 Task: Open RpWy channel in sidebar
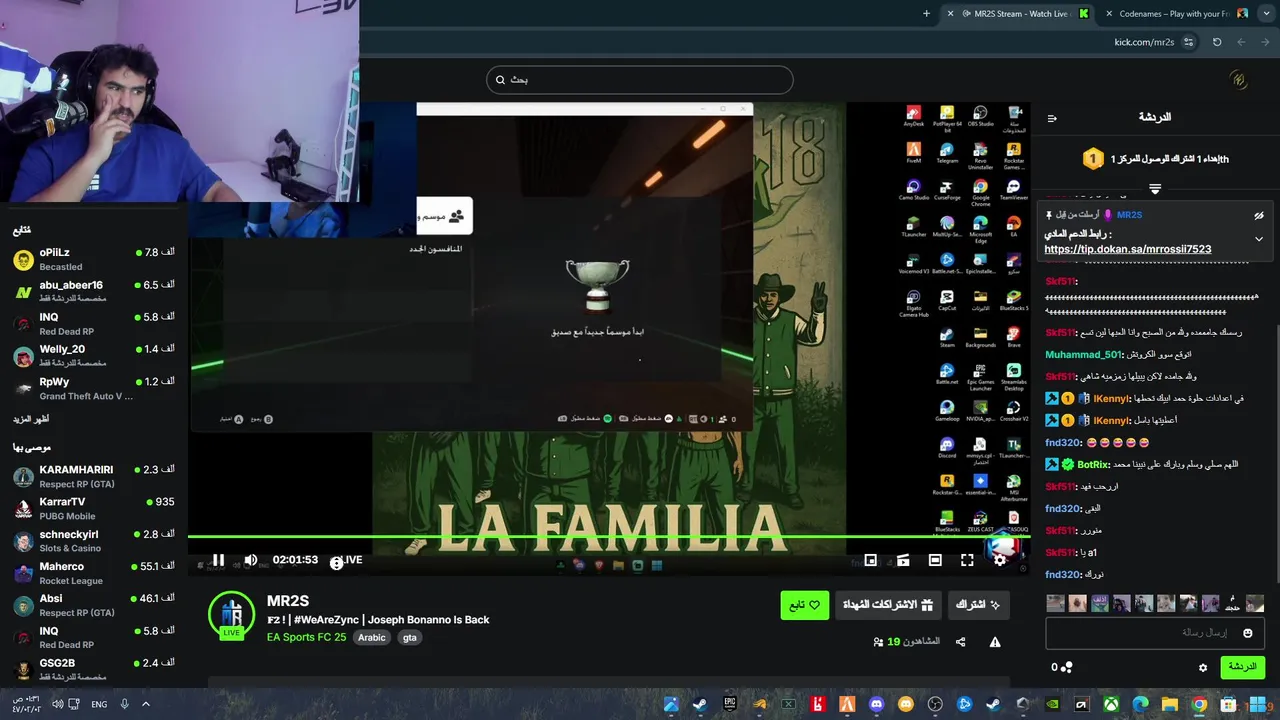94,388
